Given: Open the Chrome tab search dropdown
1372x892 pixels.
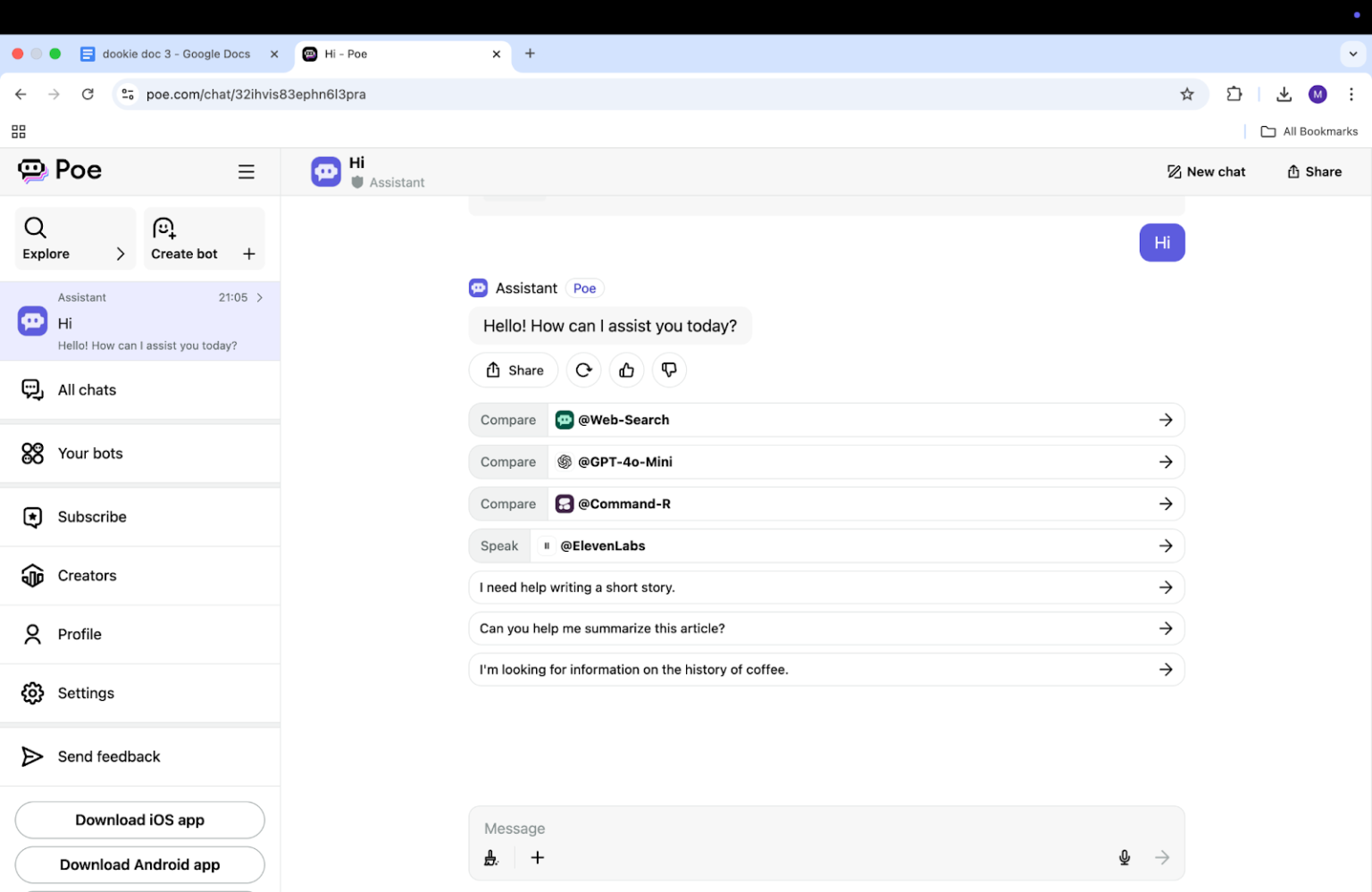Looking at the screenshot, I should [x=1352, y=54].
